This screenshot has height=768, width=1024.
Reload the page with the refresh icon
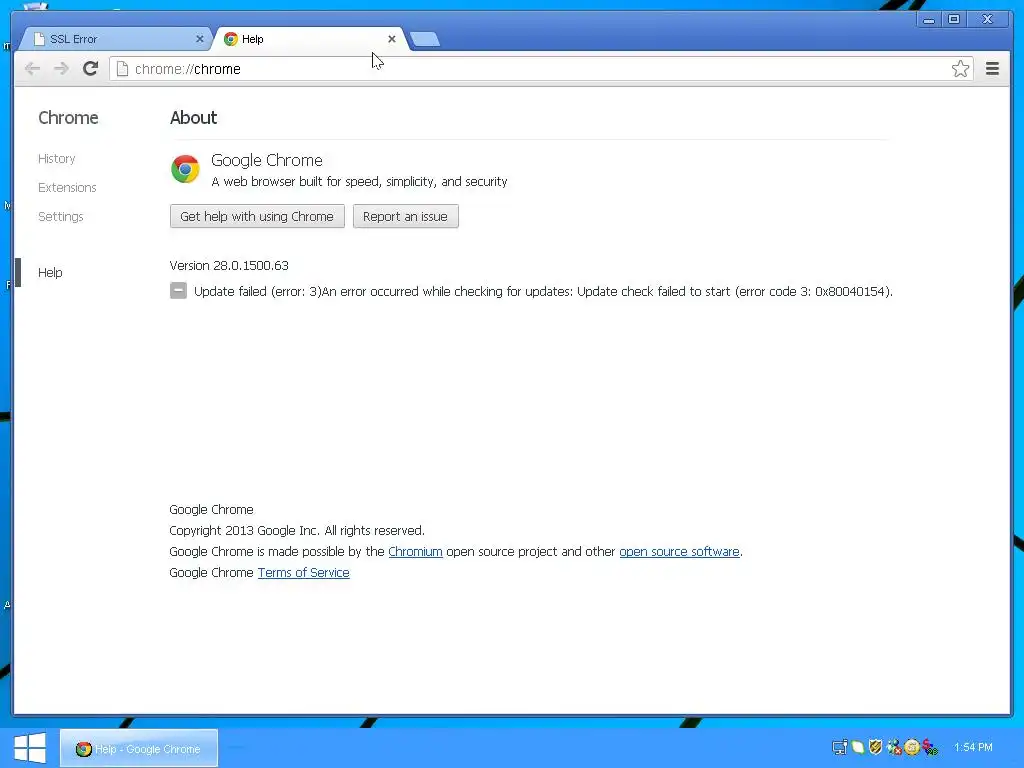[91, 69]
